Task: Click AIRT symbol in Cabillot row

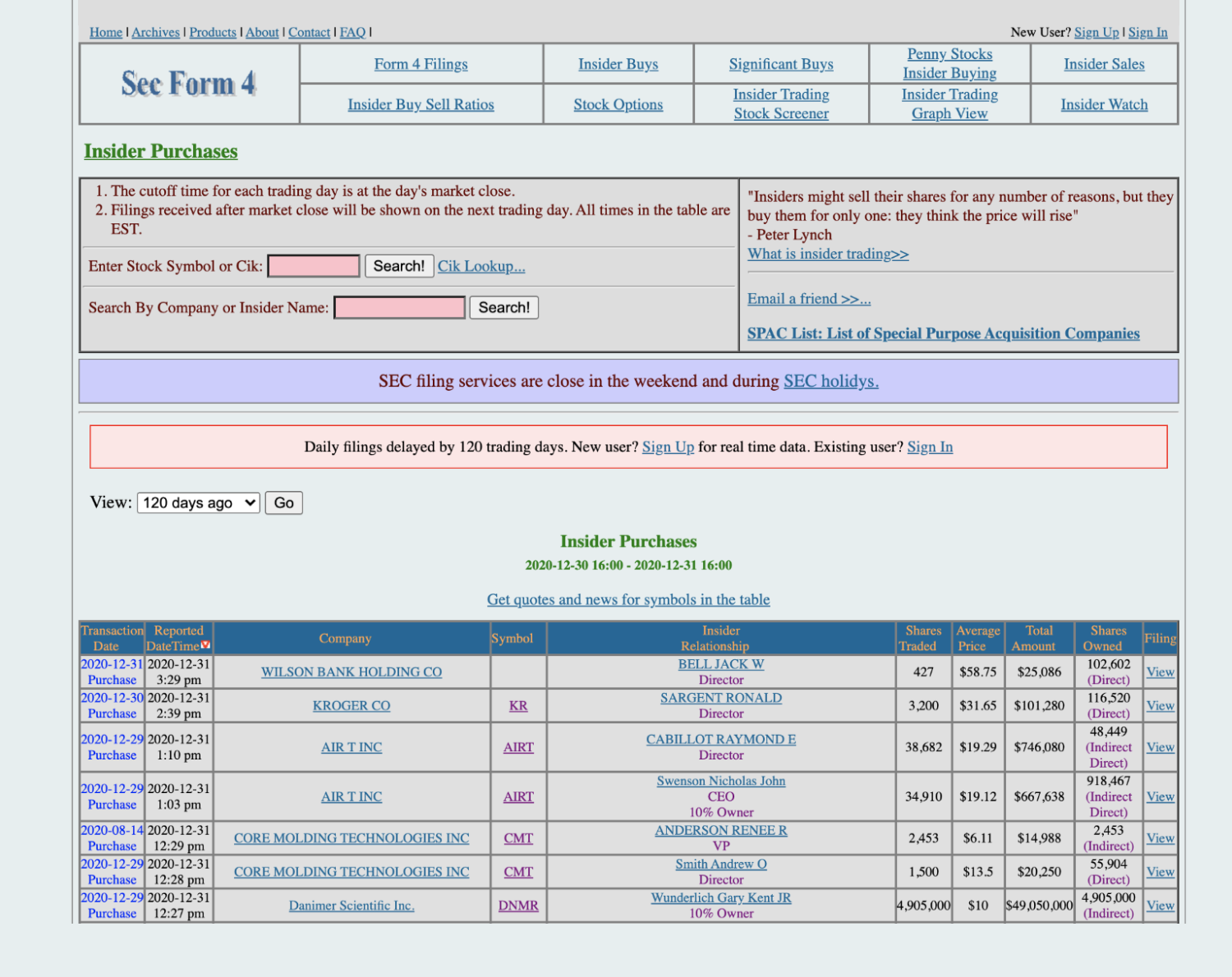Action: 518,747
